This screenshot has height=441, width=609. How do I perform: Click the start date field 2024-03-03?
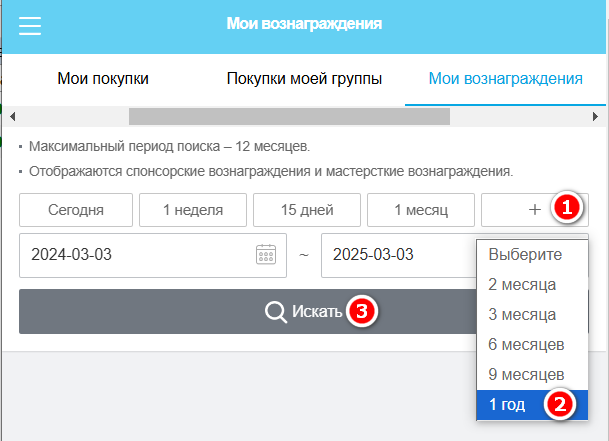coord(135,254)
